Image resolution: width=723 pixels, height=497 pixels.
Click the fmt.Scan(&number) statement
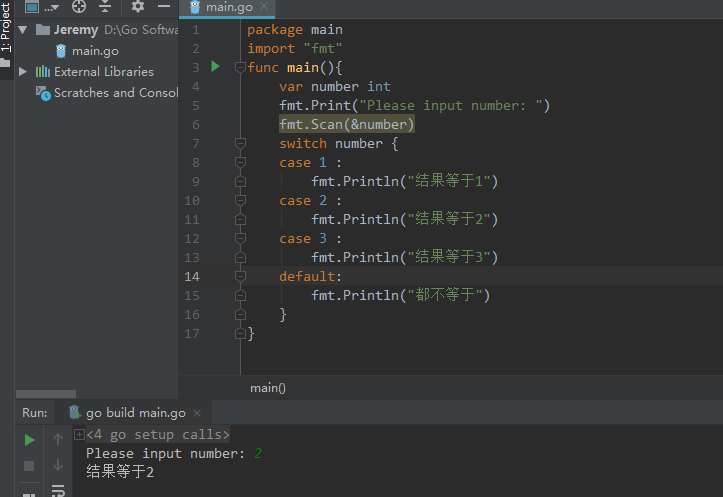pyautogui.click(x=347, y=124)
